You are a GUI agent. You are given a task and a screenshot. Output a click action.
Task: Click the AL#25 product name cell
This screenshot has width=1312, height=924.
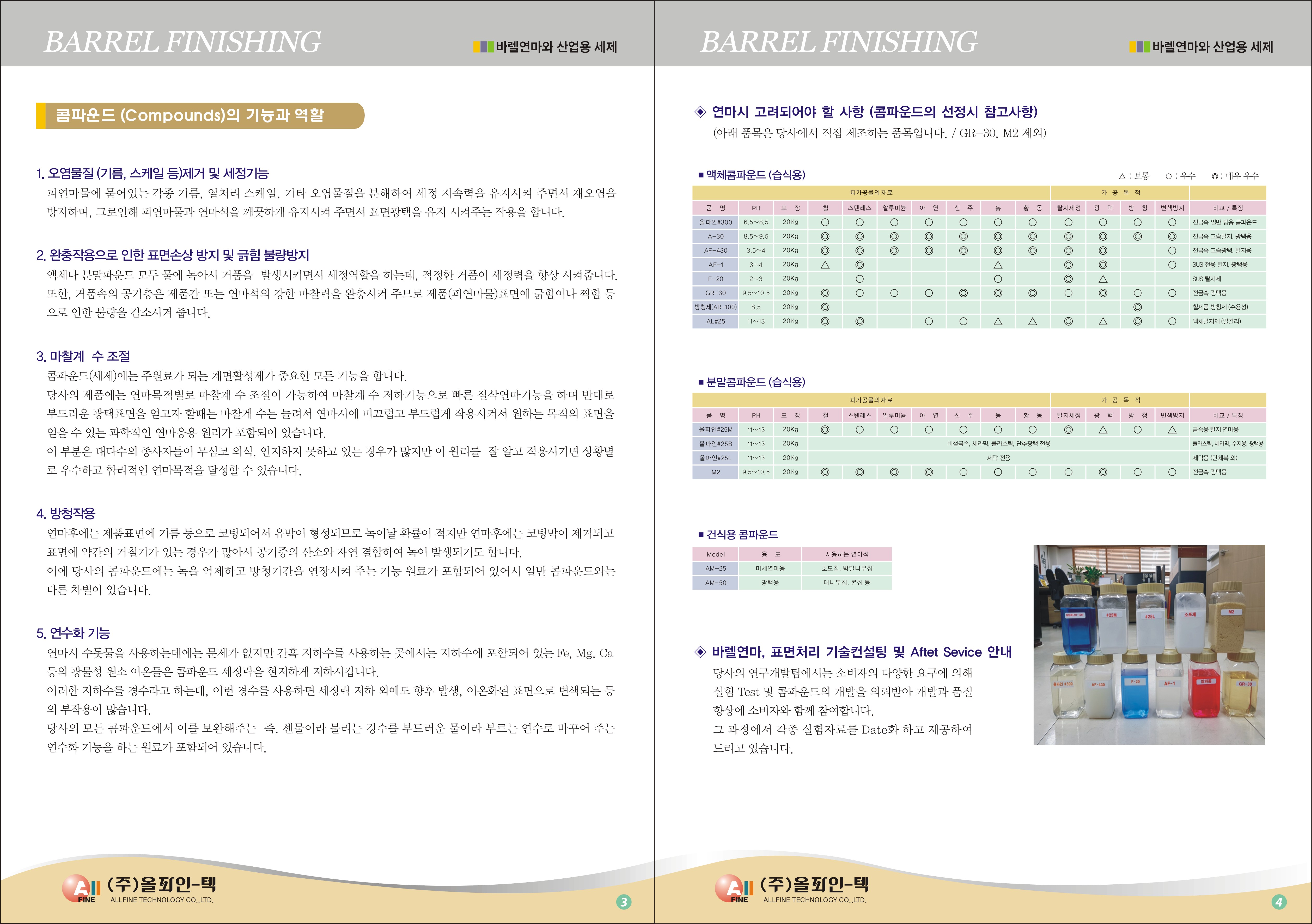point(715,321)
